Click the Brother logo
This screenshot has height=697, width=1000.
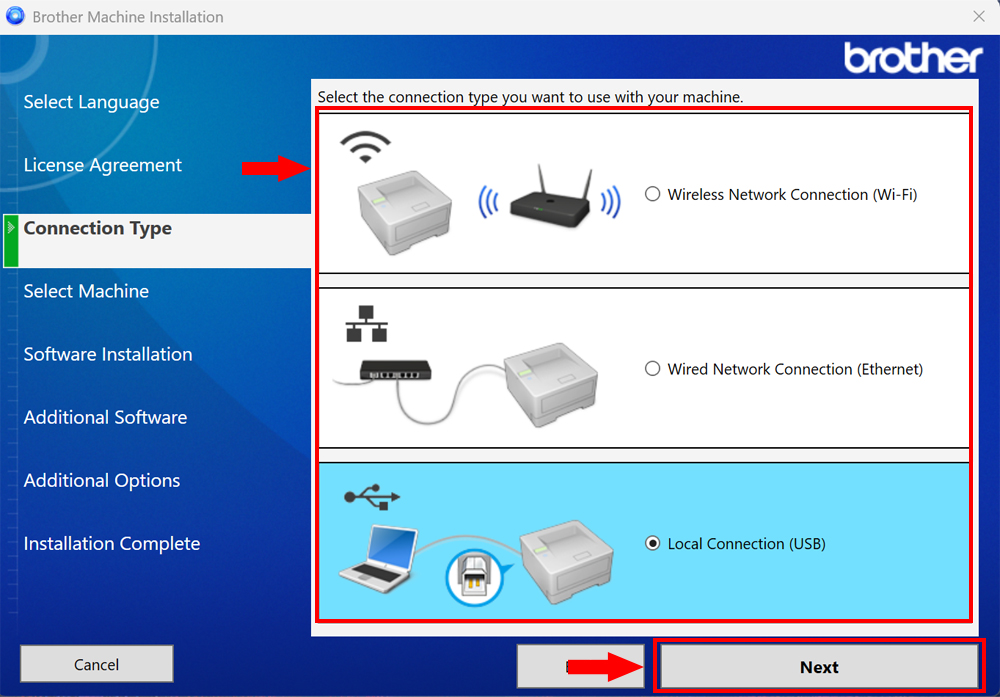[x=912, y=58]
